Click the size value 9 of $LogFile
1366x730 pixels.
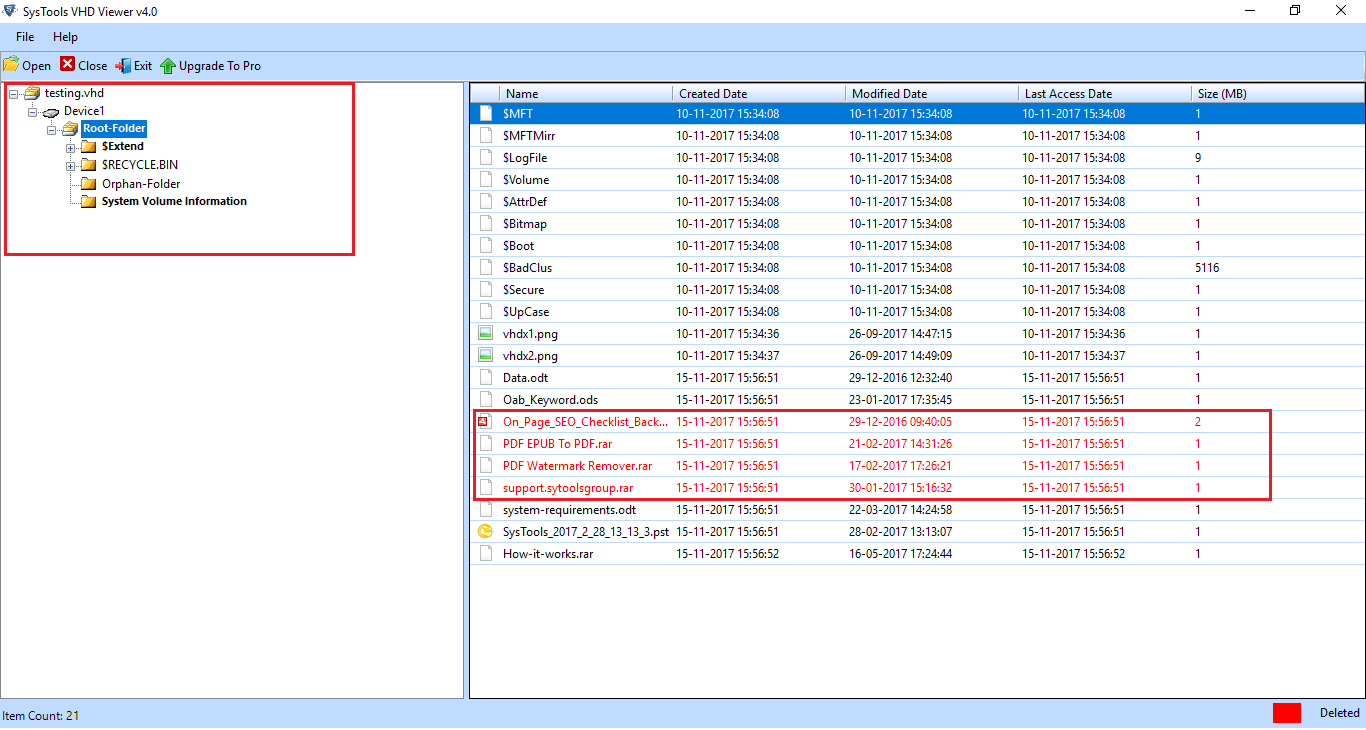[1198, 158]
